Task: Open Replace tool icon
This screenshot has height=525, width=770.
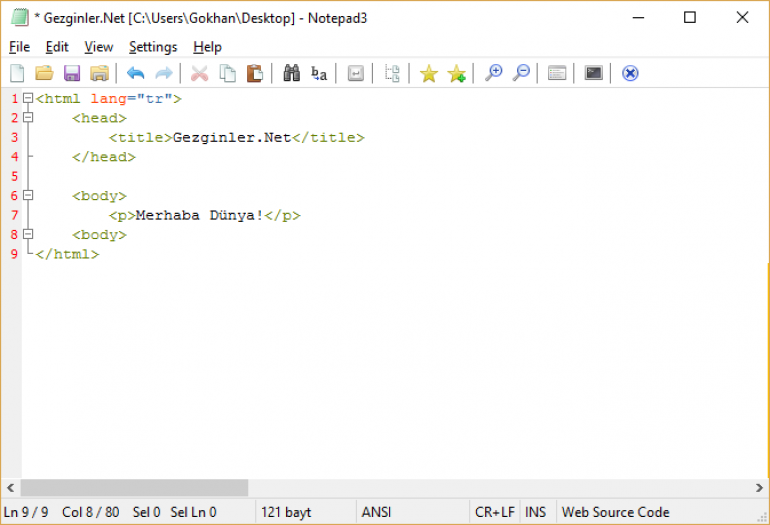Action: (319, 74)
